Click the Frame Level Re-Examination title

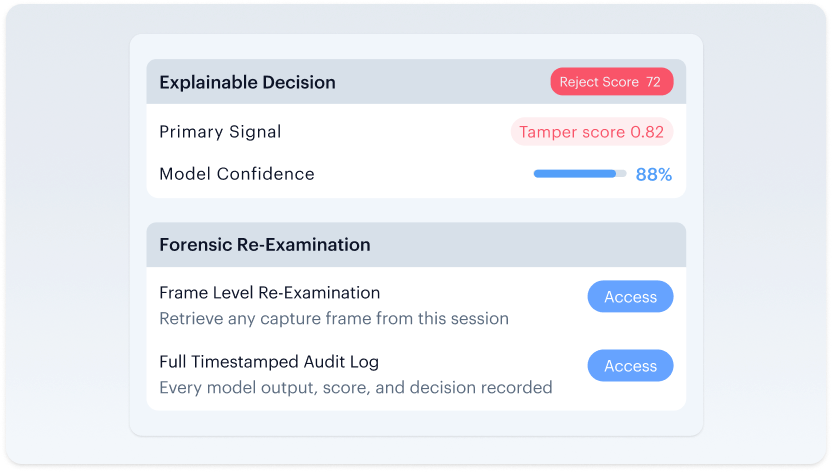point(270,293)
